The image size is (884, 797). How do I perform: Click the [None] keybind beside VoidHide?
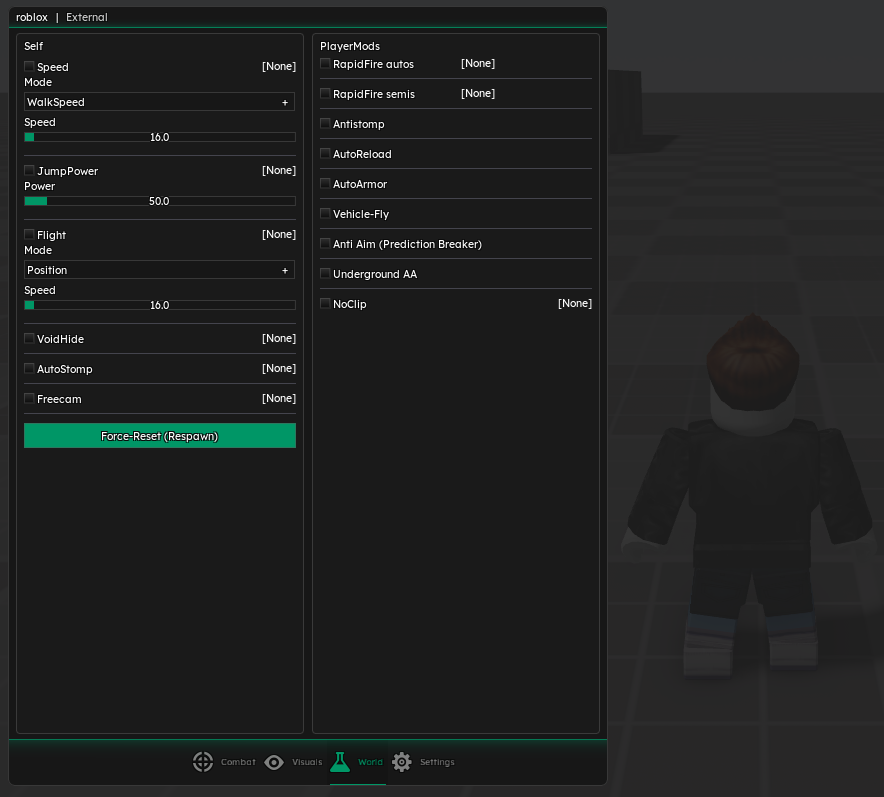[278, 339]
